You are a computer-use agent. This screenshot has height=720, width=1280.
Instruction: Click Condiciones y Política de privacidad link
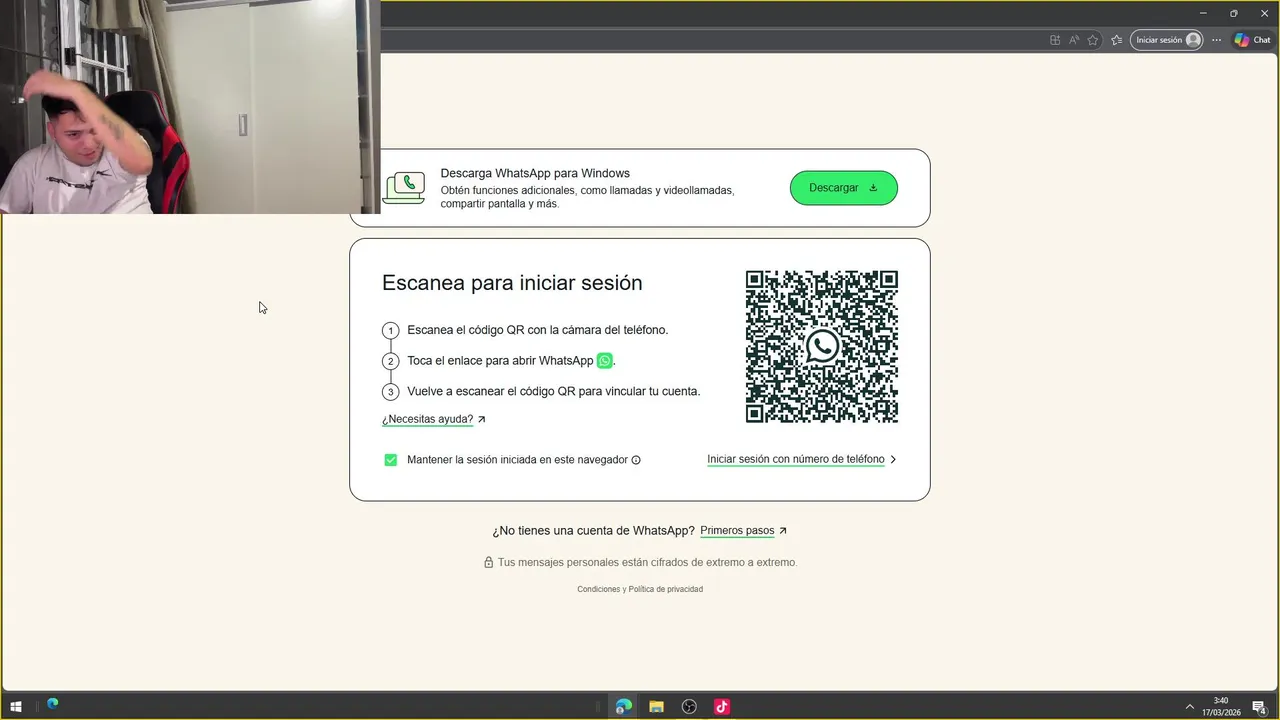click(640, 589)
